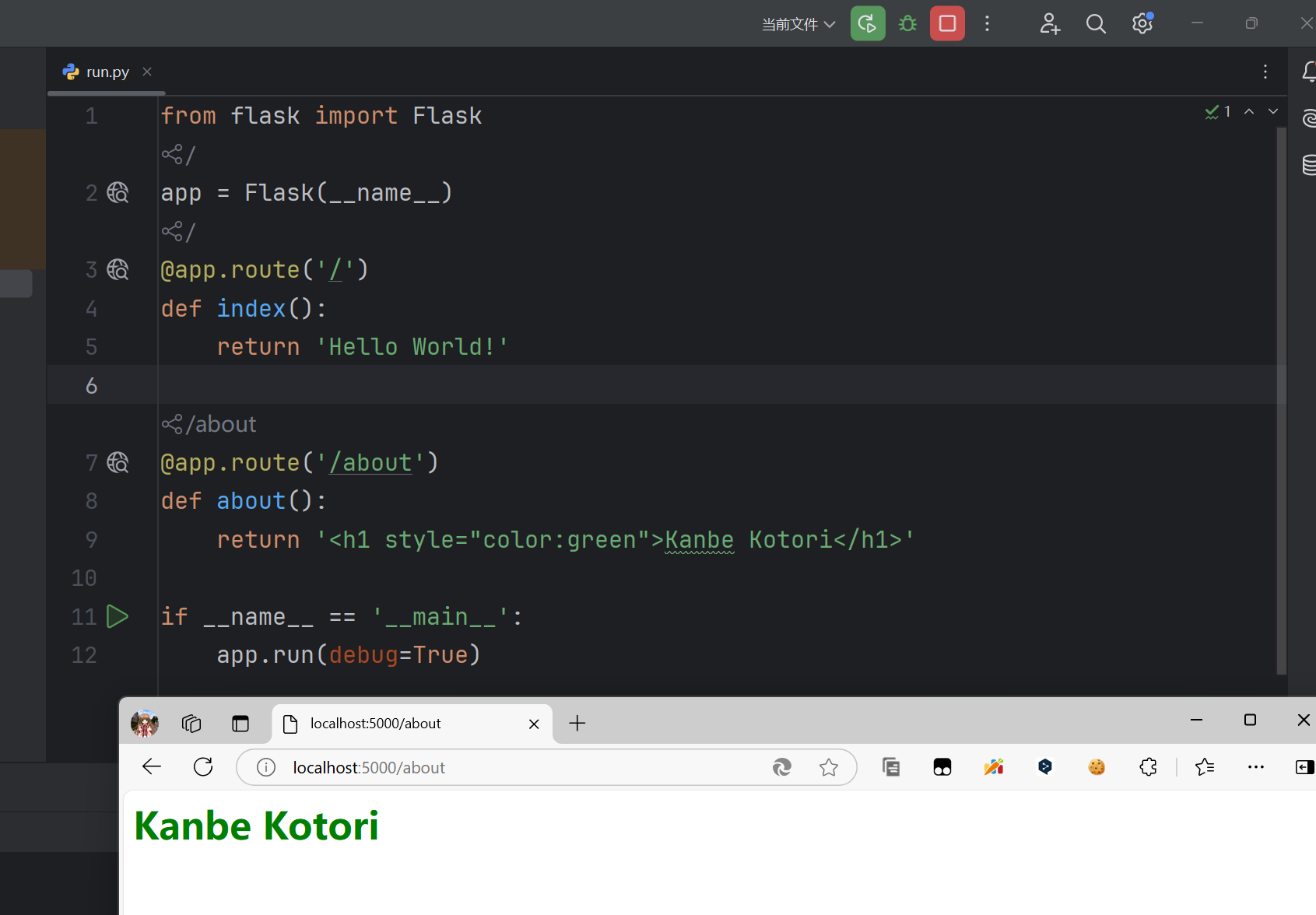1316x915 pixels.
Task: Click the Rerun application icon
Action: coord(868,23)
